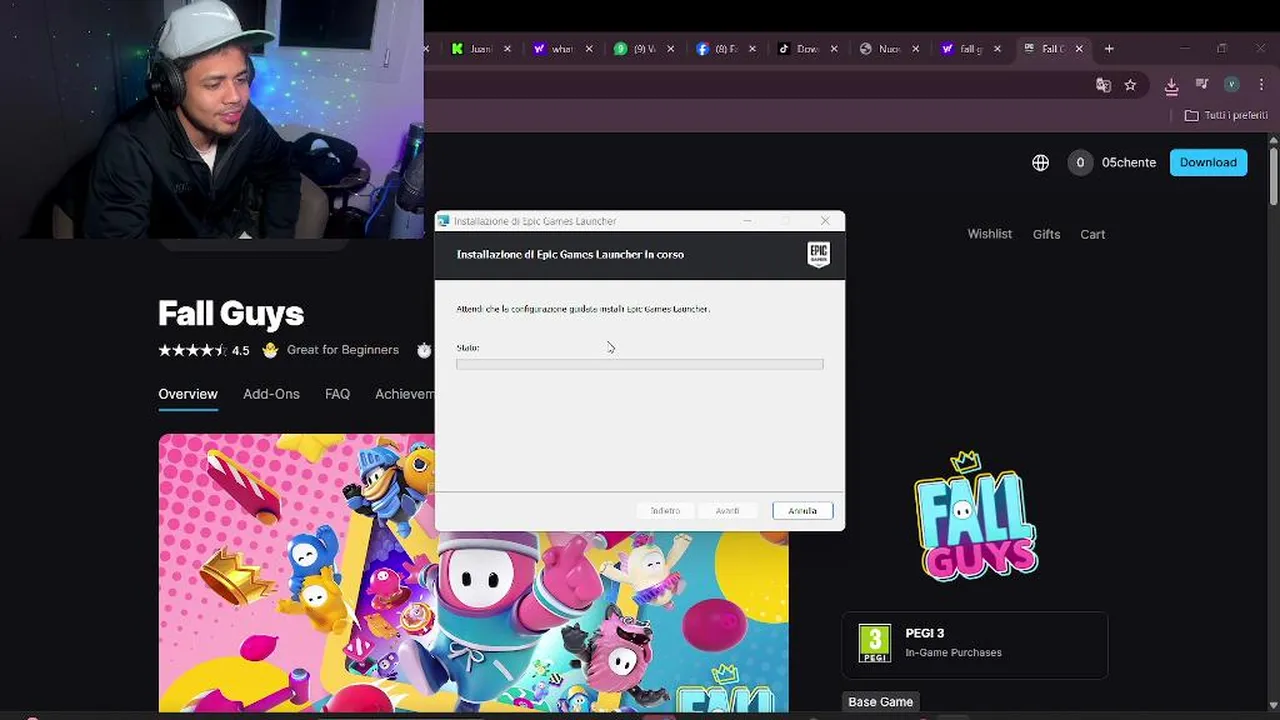Click Annulla in the installer dialog

coord(802,511)
